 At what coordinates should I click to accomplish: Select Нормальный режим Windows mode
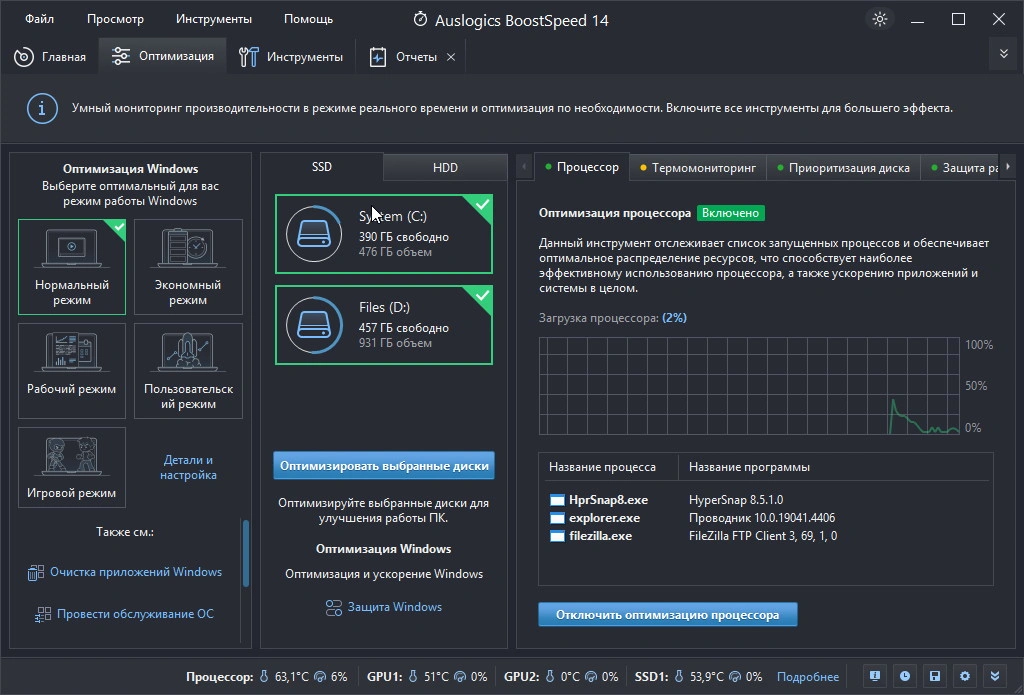click(x=72, y=267)
